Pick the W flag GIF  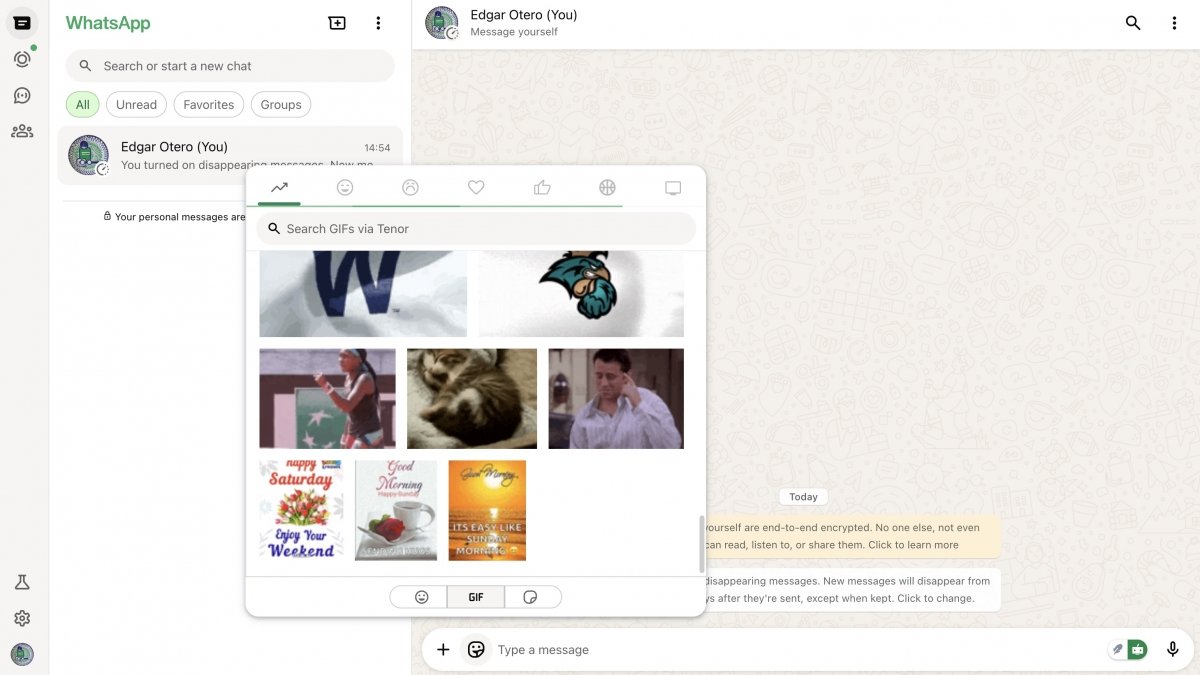click(363, 294)
